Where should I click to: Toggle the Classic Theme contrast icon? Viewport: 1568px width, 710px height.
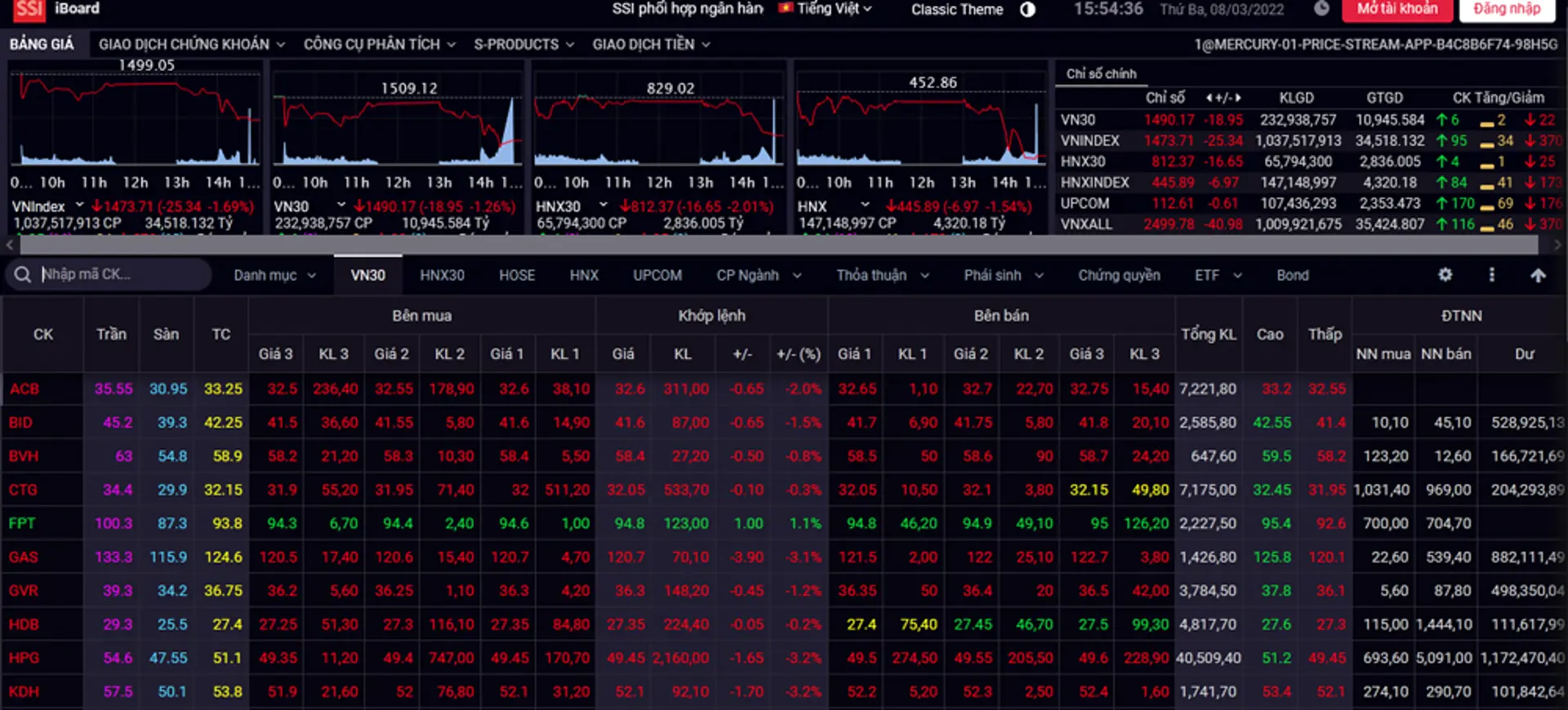click(x=1027, y=10)
